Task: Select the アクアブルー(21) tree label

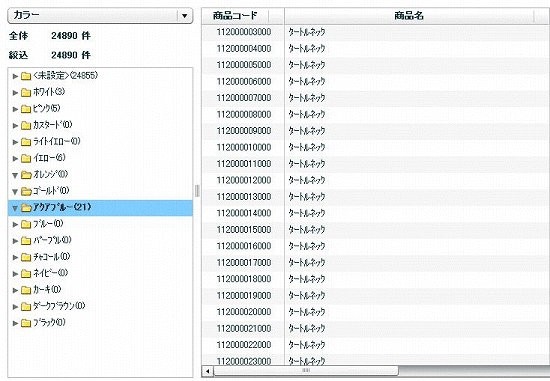Action: [x=62, y=207]
